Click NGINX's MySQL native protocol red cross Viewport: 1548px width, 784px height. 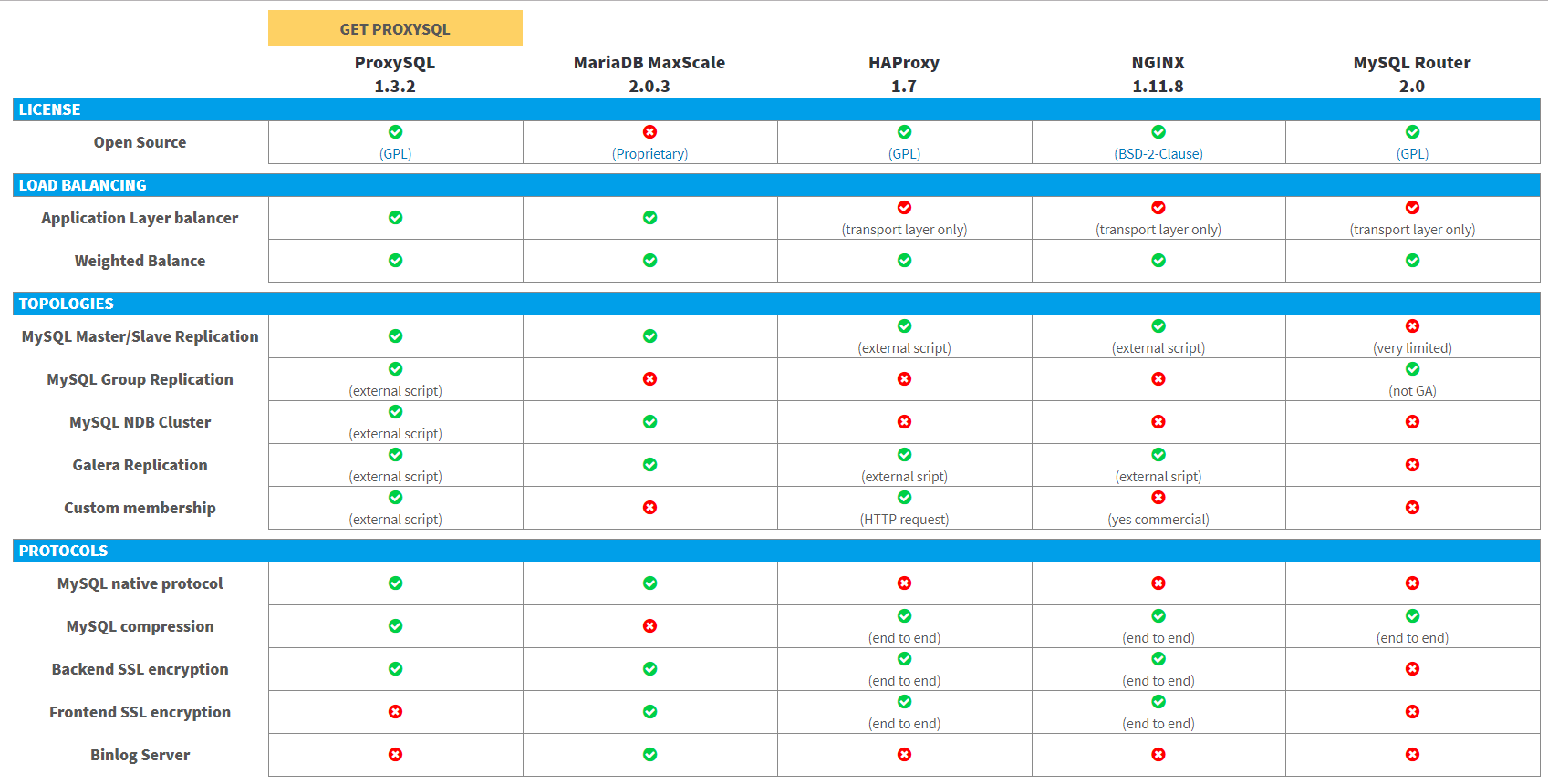[1158, 583]
